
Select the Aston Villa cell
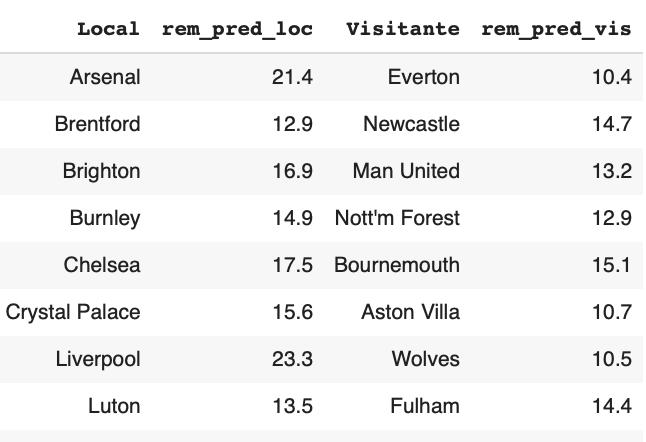(410, 312)
